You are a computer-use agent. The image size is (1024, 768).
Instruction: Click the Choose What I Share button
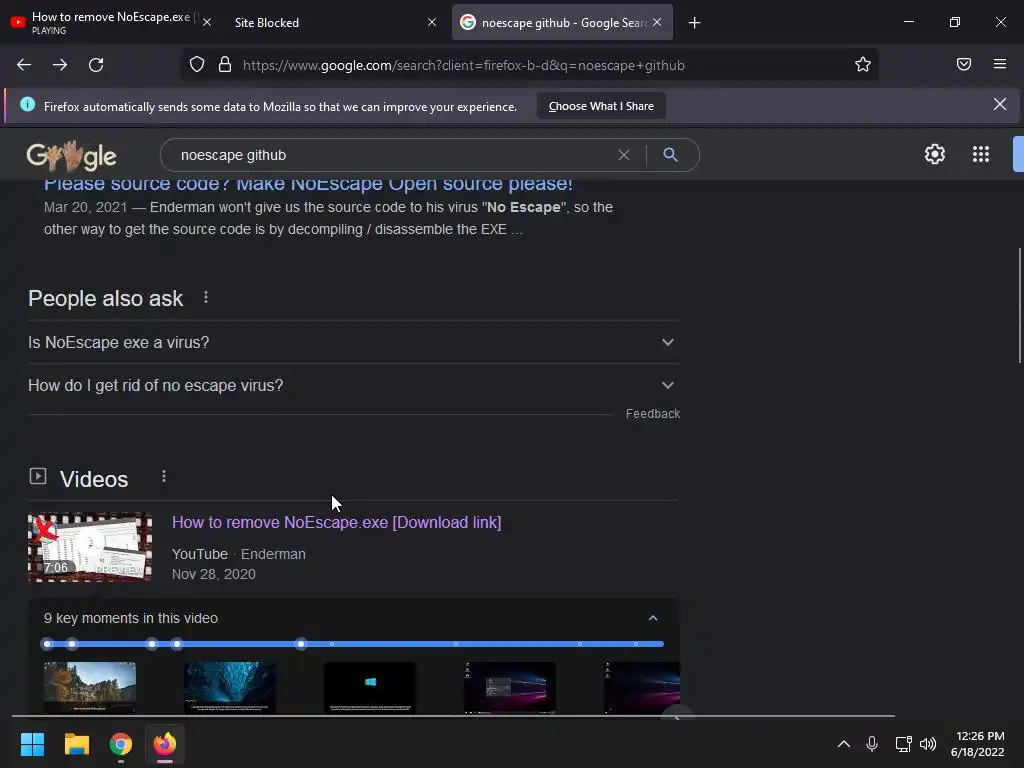(x=601, y=106)
